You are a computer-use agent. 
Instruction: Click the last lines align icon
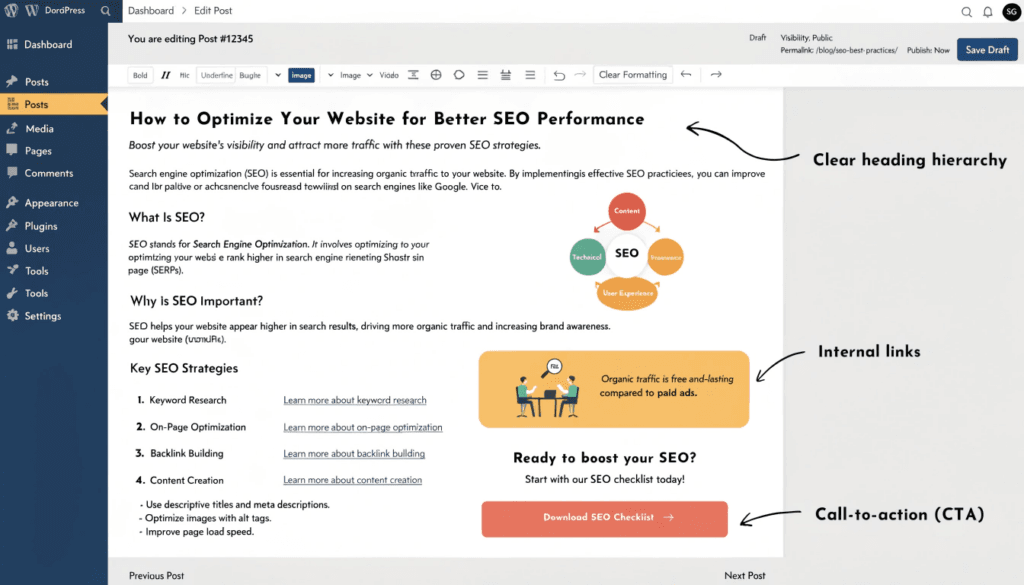coord(530,75)
